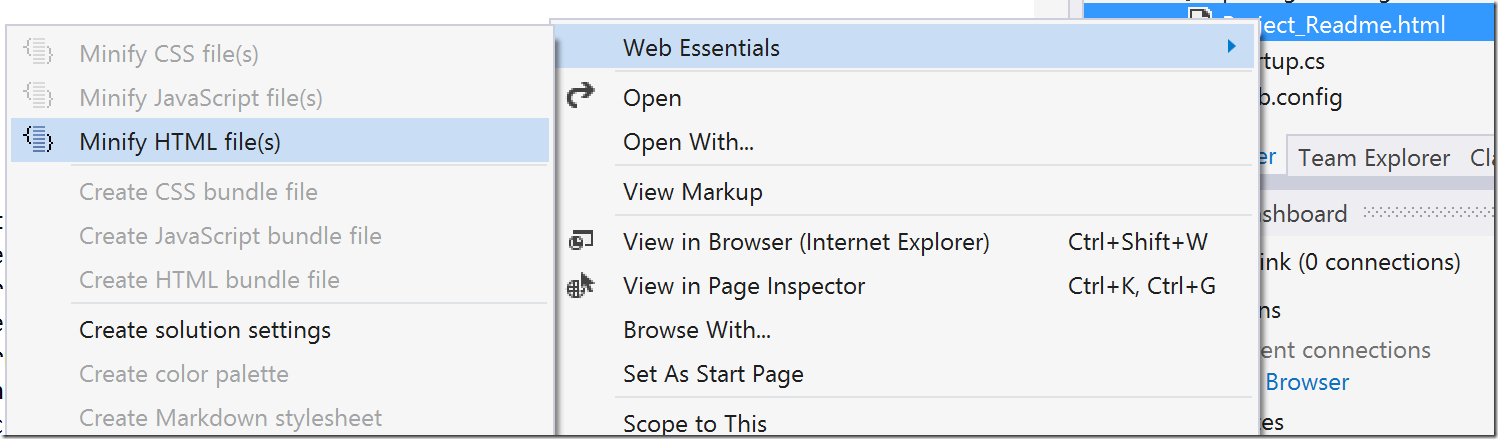Choose Open With... from context menu

tap(688, 142)
